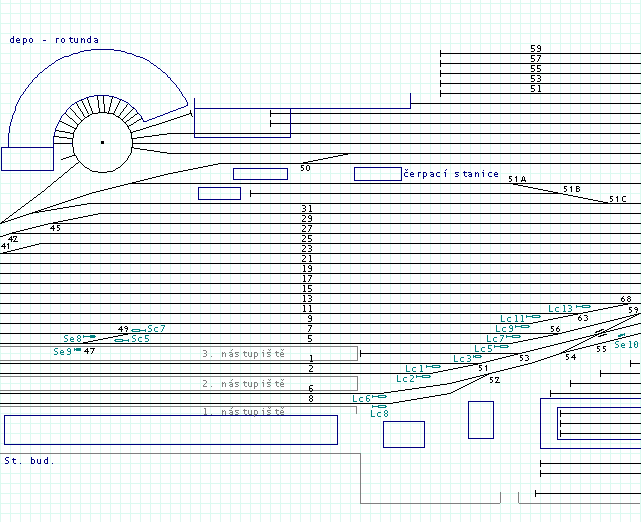Select track number 13 label
The image size is (641, 522).
(307, 298)
